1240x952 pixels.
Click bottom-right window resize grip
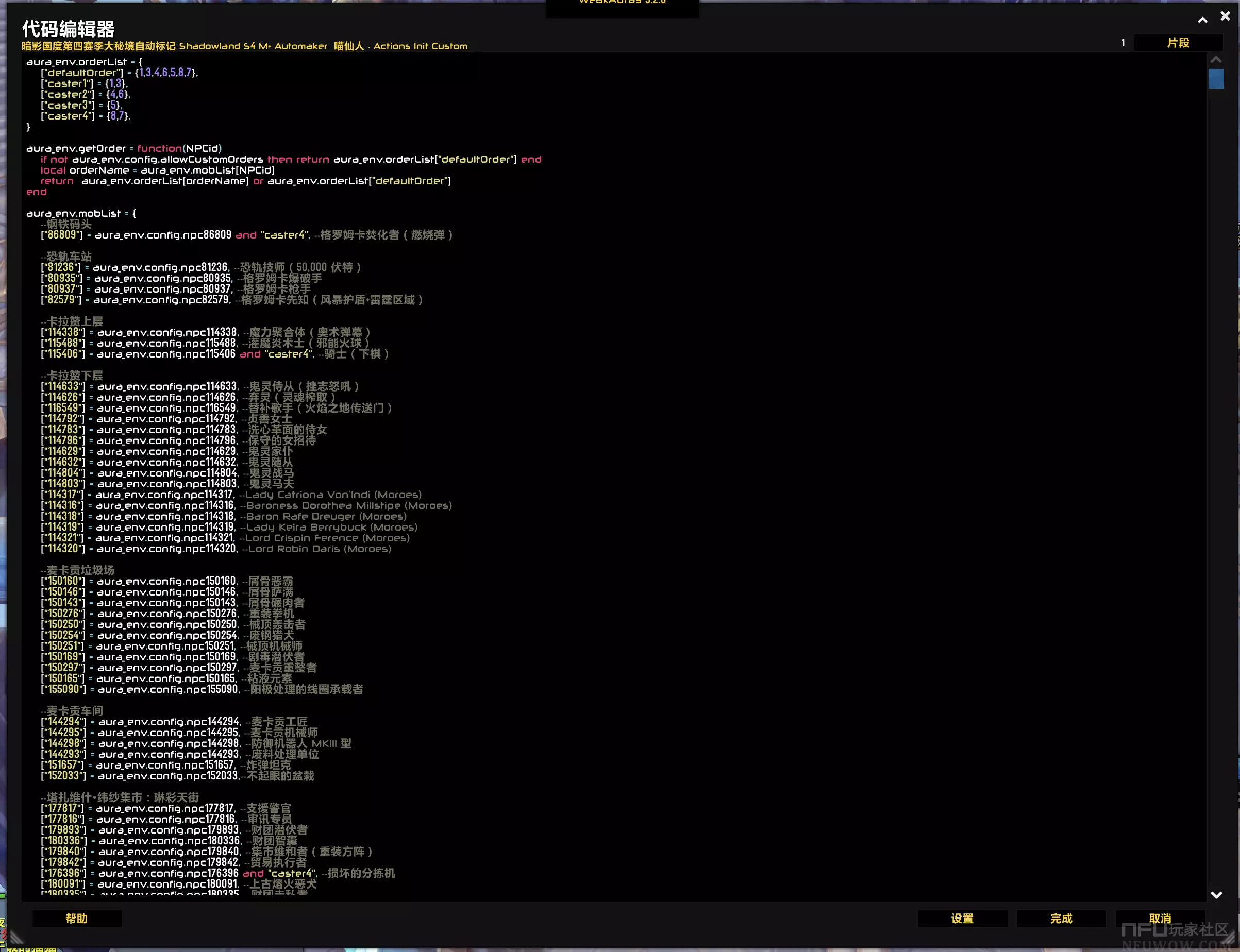click(x=1228, y=938)
